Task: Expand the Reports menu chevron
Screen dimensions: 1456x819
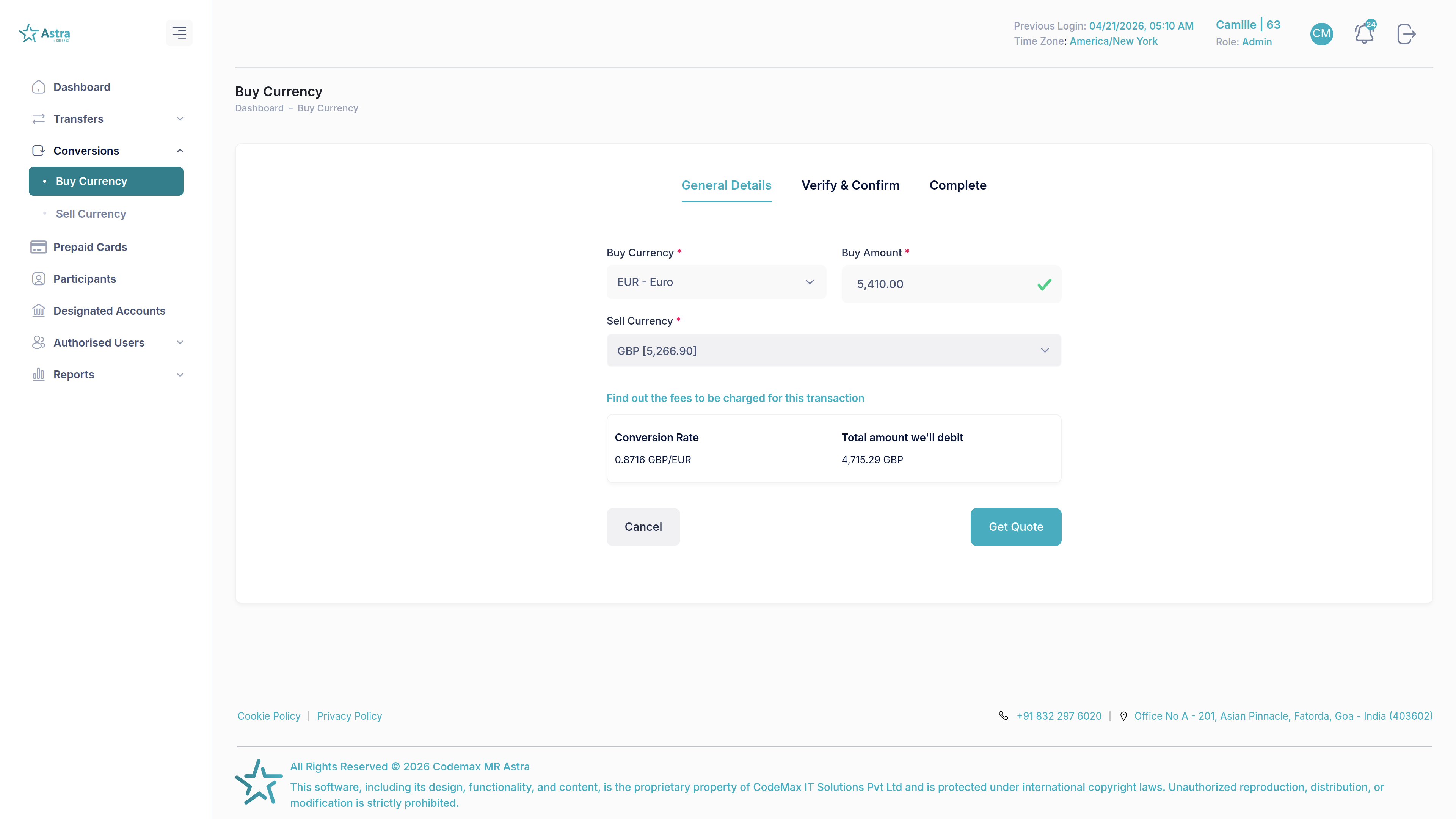Action: pyautogui.click(x=180, y=375)
